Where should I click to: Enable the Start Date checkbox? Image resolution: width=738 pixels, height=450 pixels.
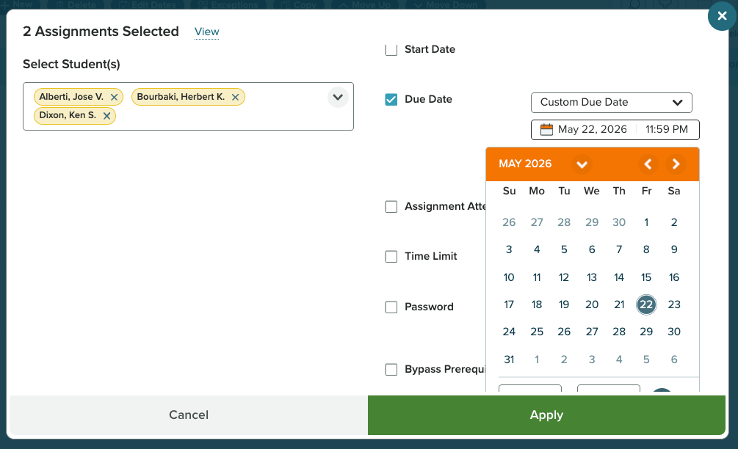tap(391, 49)
